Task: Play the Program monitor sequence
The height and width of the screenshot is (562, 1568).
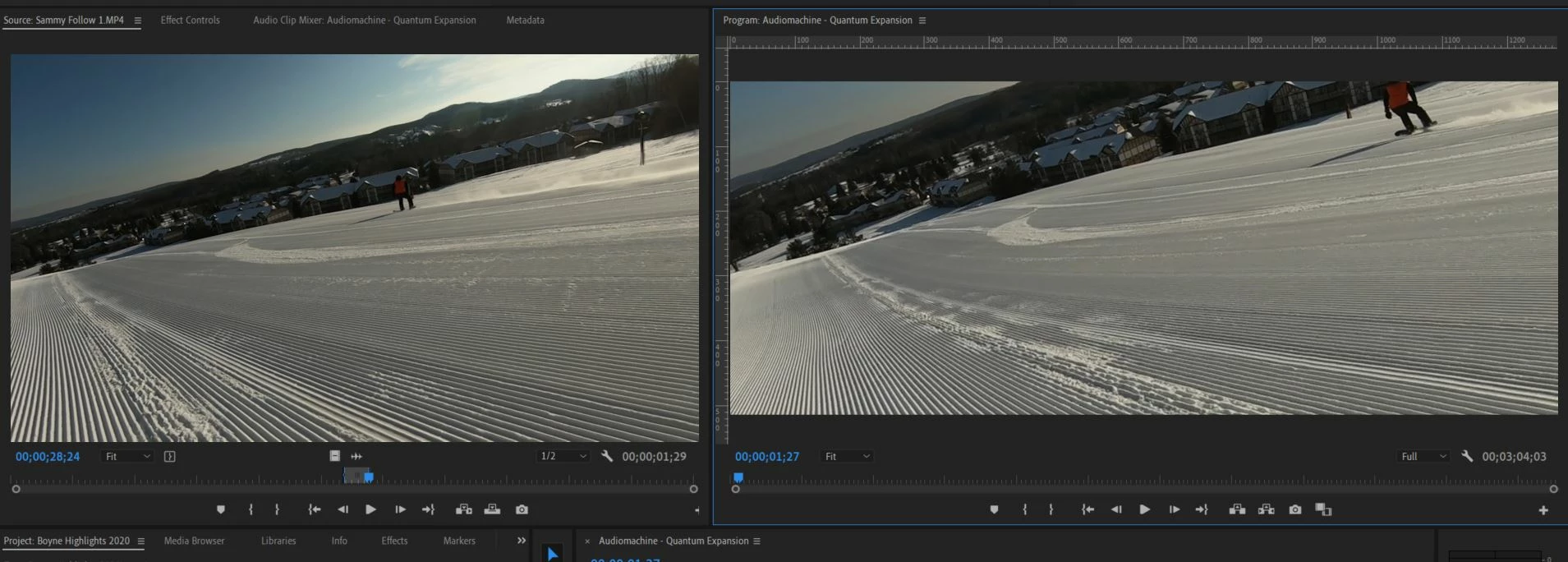Action: click(x=1144, y=509)
